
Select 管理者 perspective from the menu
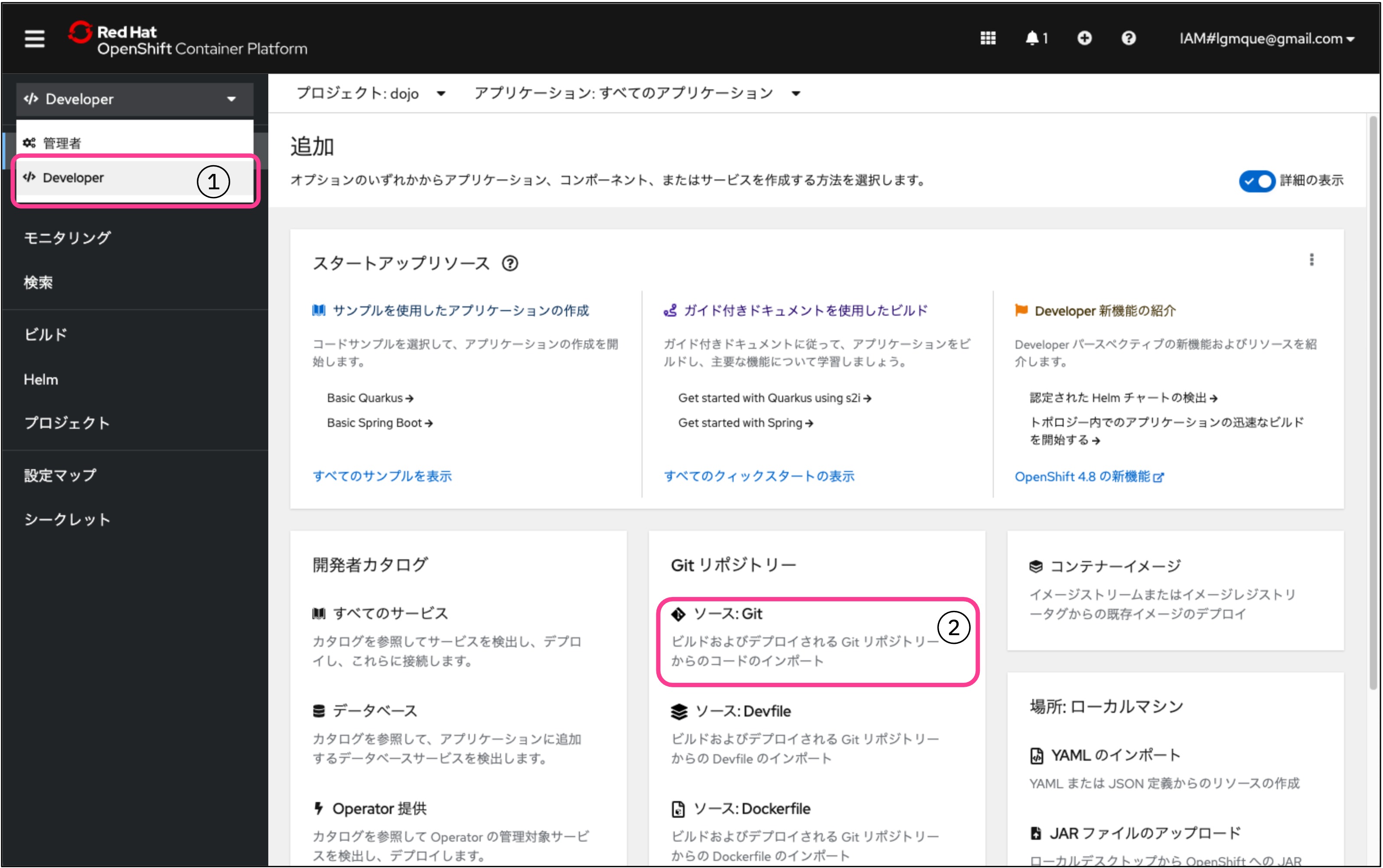pyautogui.click(x=62, y=143)
